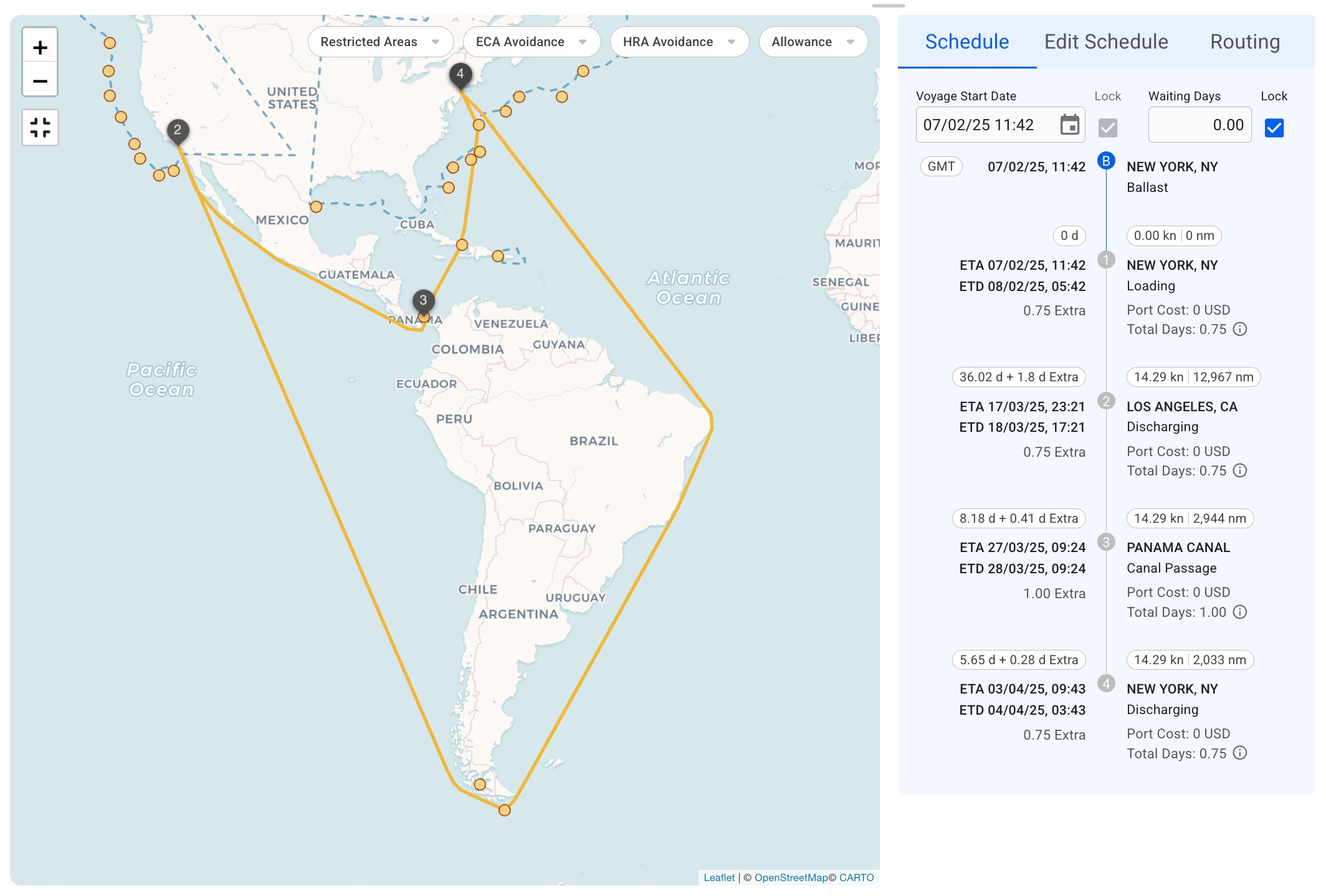The width and height of the screenshot is (1326, 896).
Task: Switch to the Edit Schedule tab
Action: coord(1106,42)
